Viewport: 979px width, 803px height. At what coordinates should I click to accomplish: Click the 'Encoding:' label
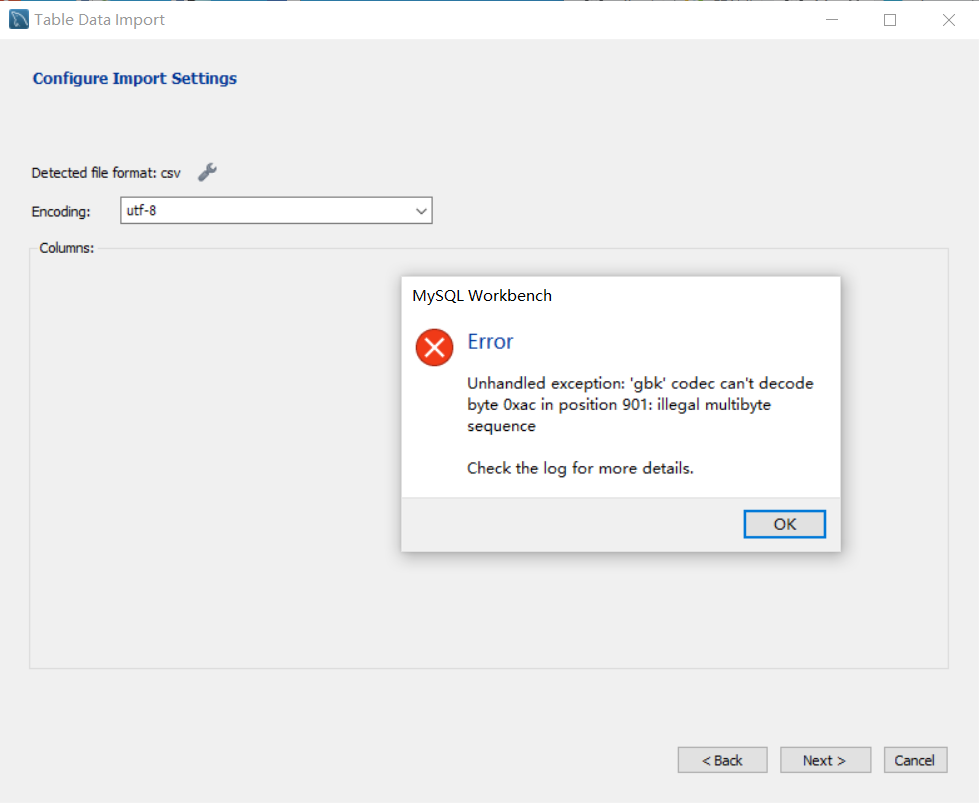click(61, 212)
